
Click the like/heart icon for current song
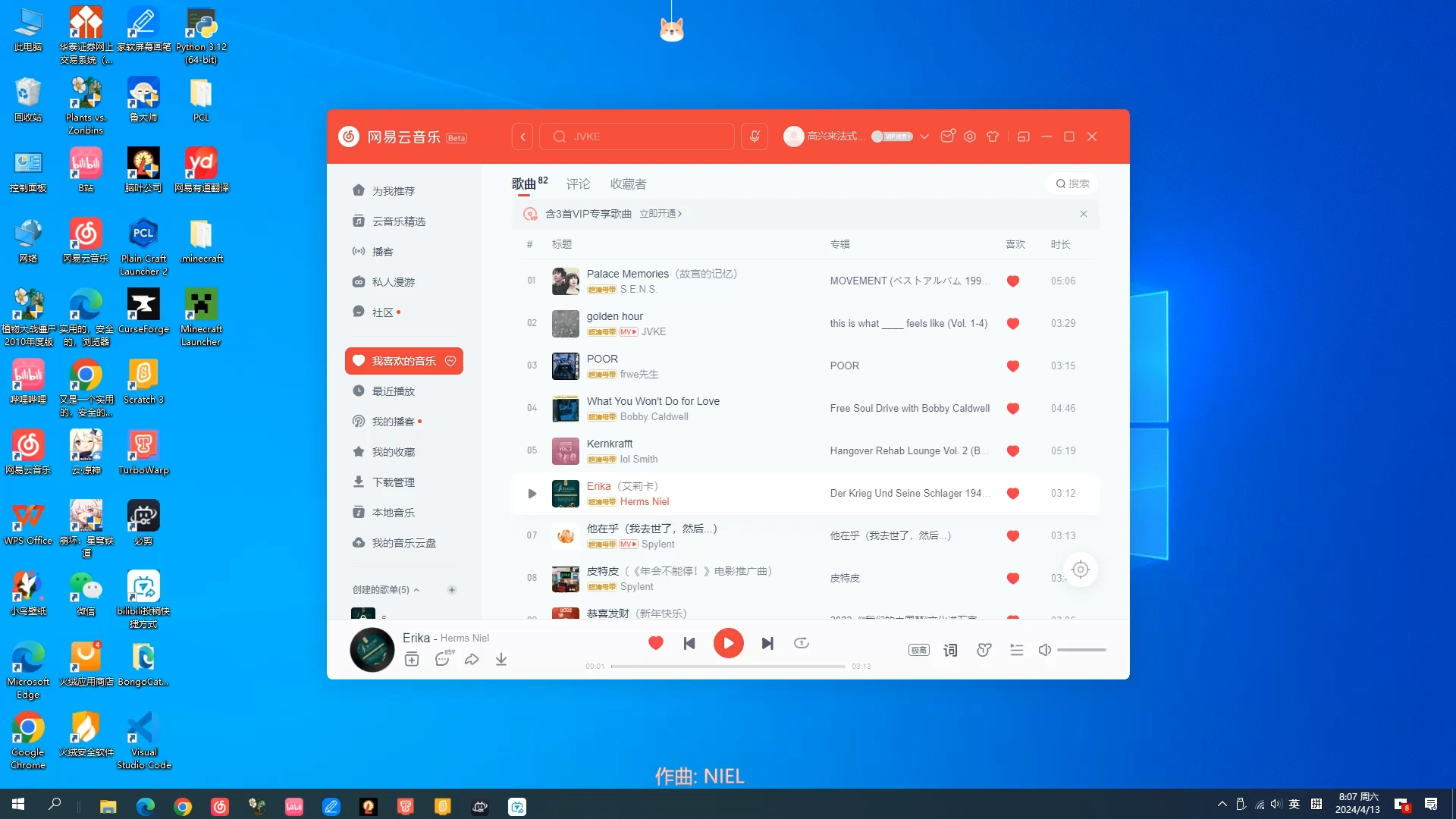[655, 643]
